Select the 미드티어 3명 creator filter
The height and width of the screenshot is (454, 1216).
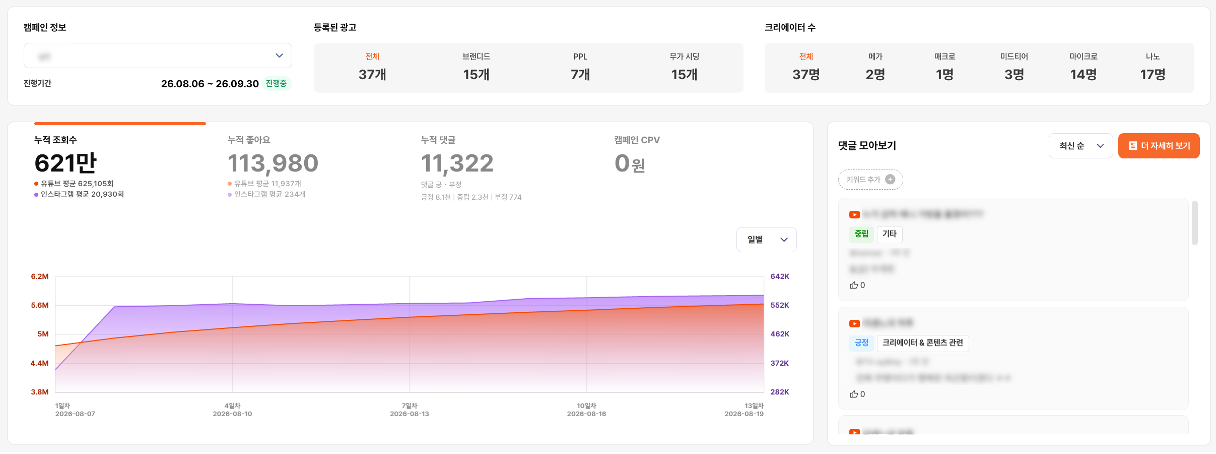point(1014,67)
